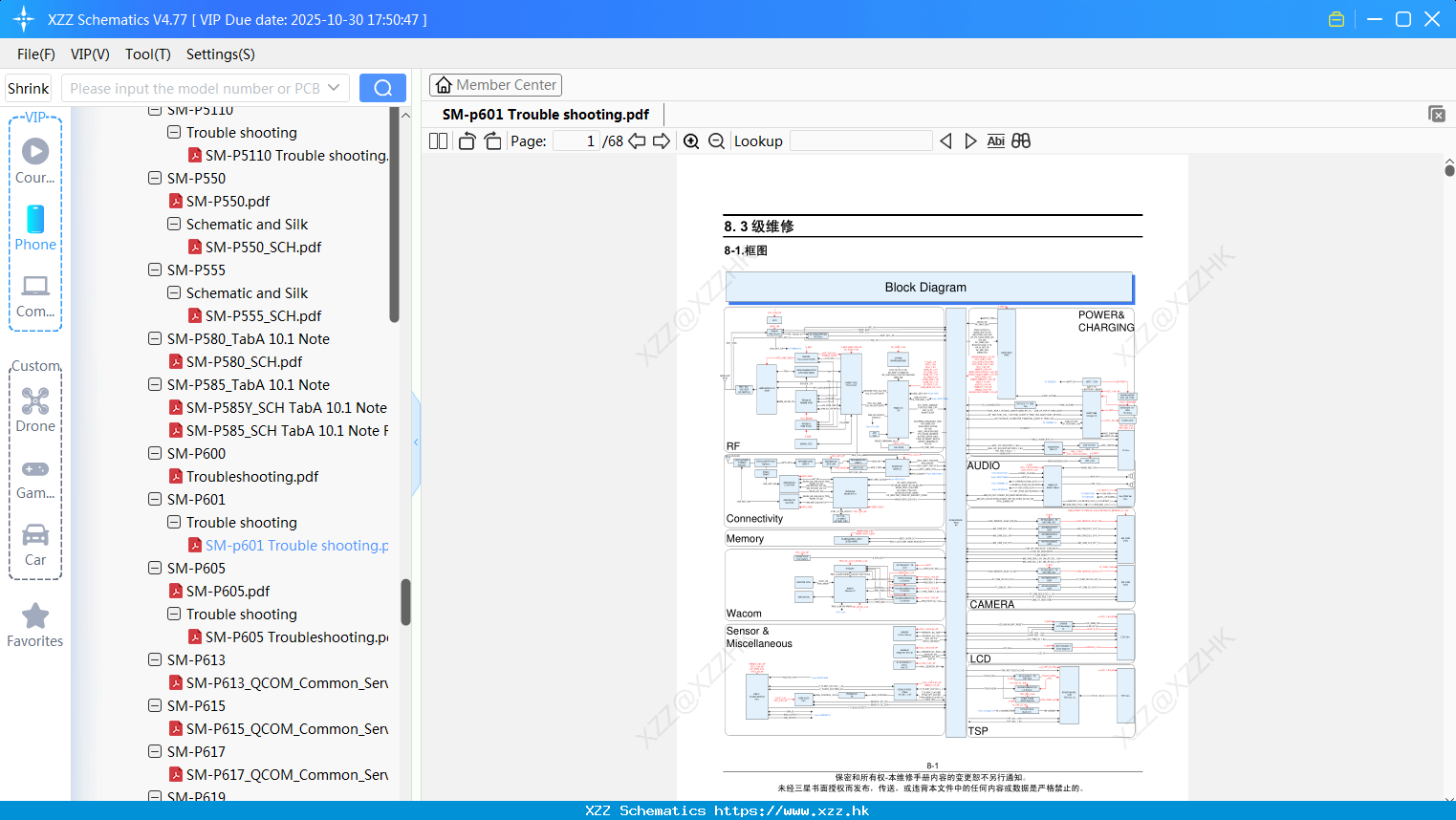The image size is (1456, 820).
Task: Collapse Trouble shooting under SM-P601
Action: 174,522
